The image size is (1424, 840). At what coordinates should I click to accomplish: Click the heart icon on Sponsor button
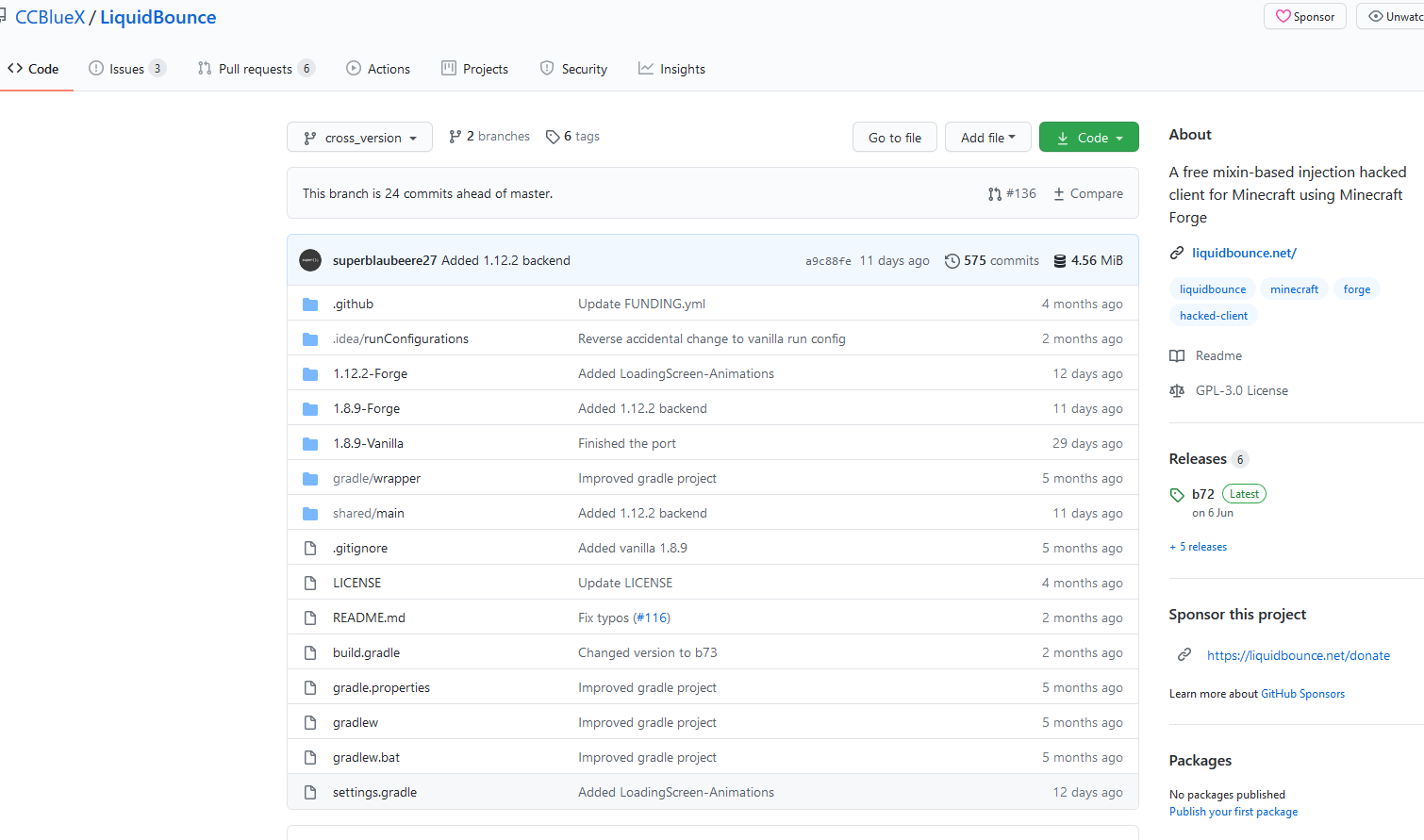(x=1283, y=16)
